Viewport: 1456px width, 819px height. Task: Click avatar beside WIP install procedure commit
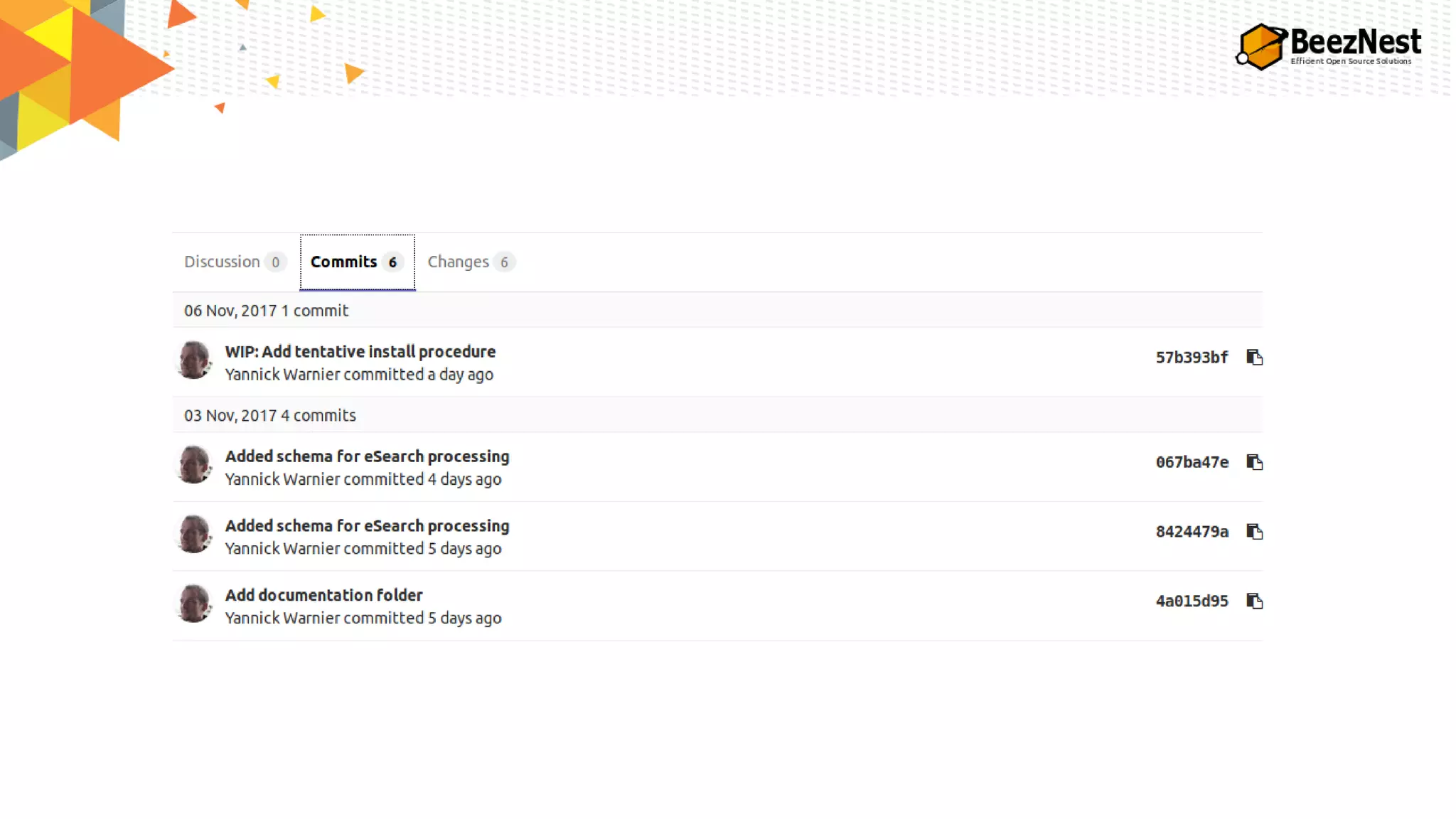[x=194, y=360]
